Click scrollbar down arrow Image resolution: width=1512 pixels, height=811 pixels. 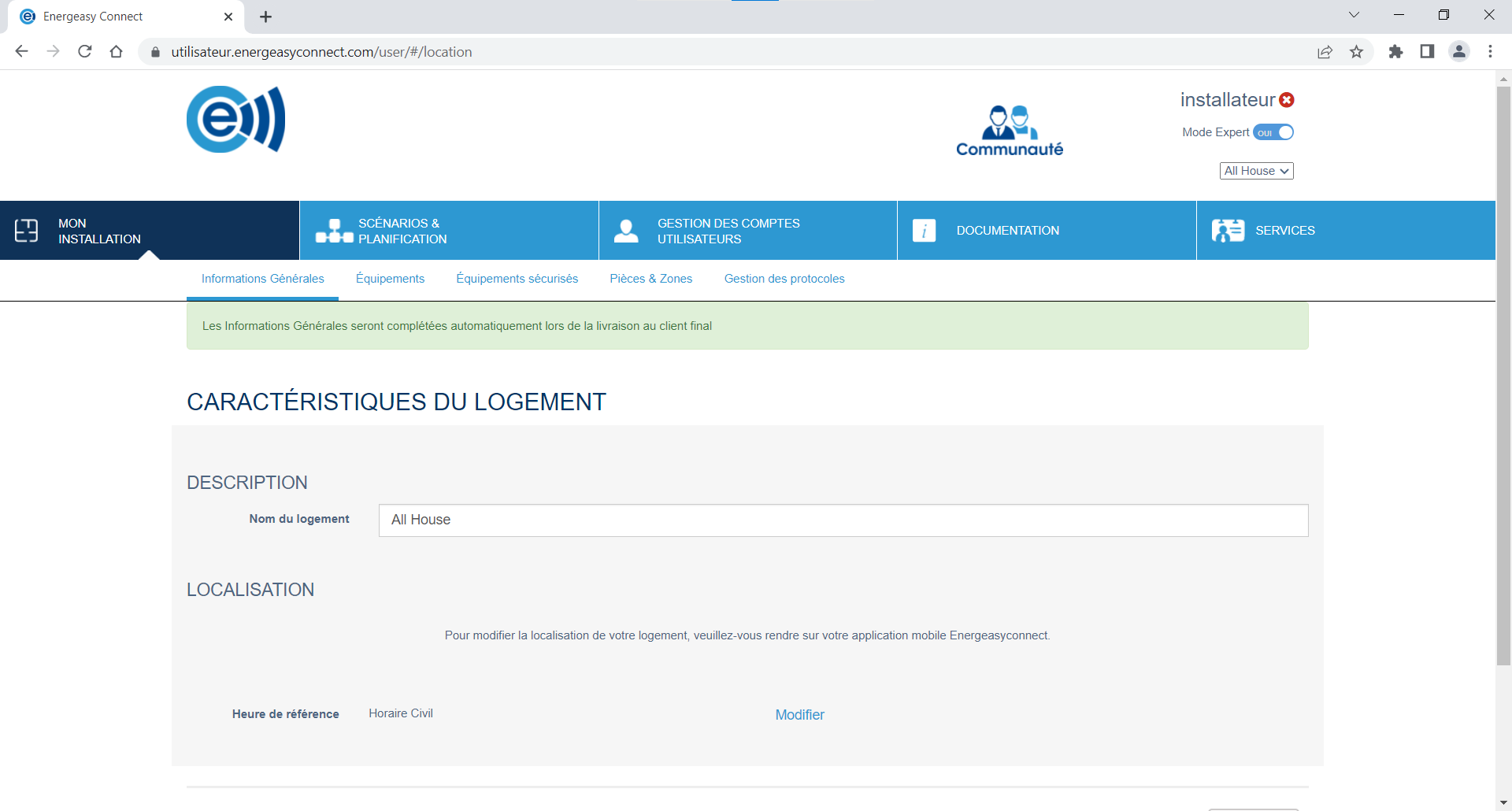[x=1503, y=802]
